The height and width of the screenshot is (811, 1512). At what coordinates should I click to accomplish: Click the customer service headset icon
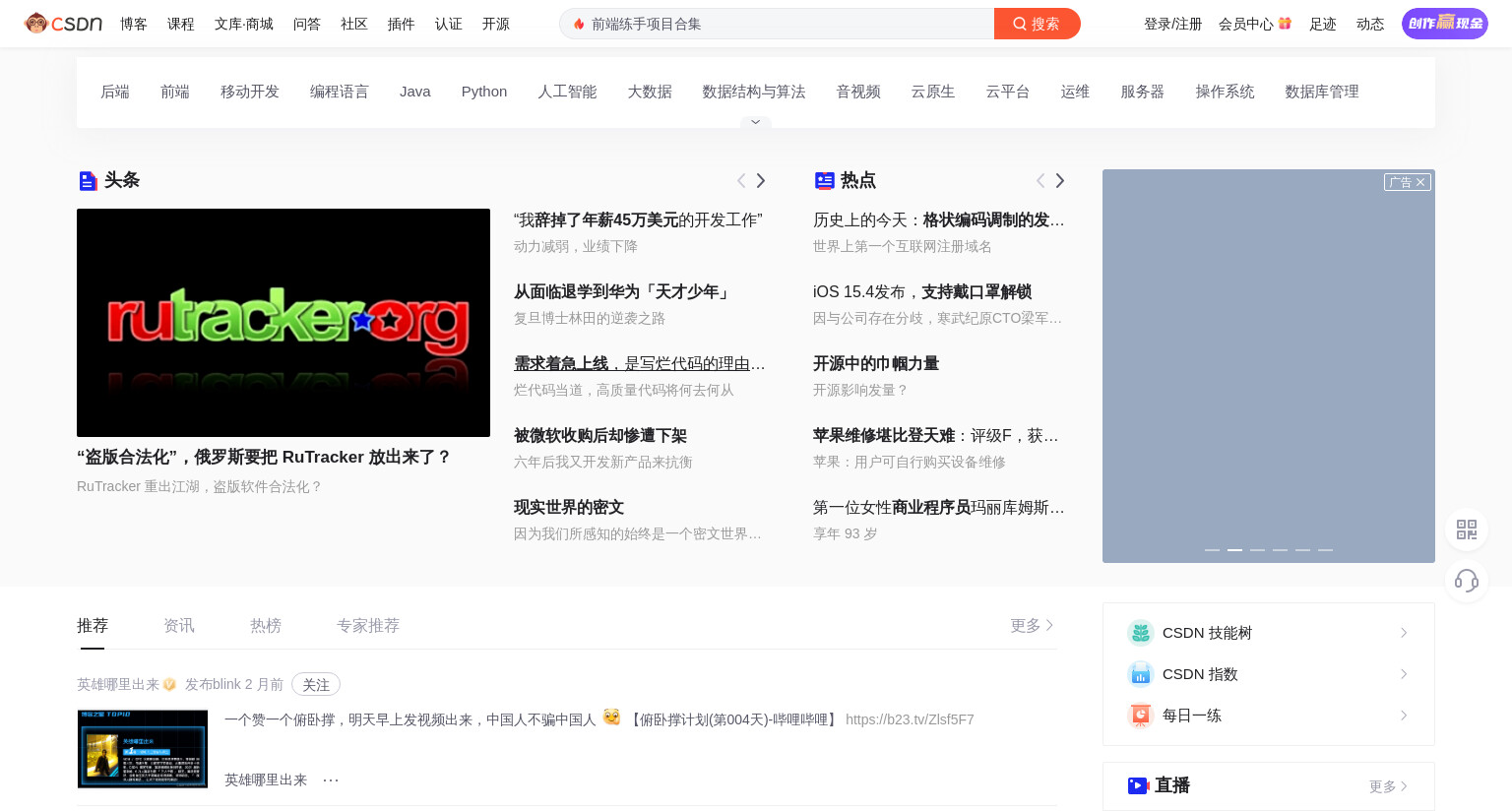coord(1467,581)
